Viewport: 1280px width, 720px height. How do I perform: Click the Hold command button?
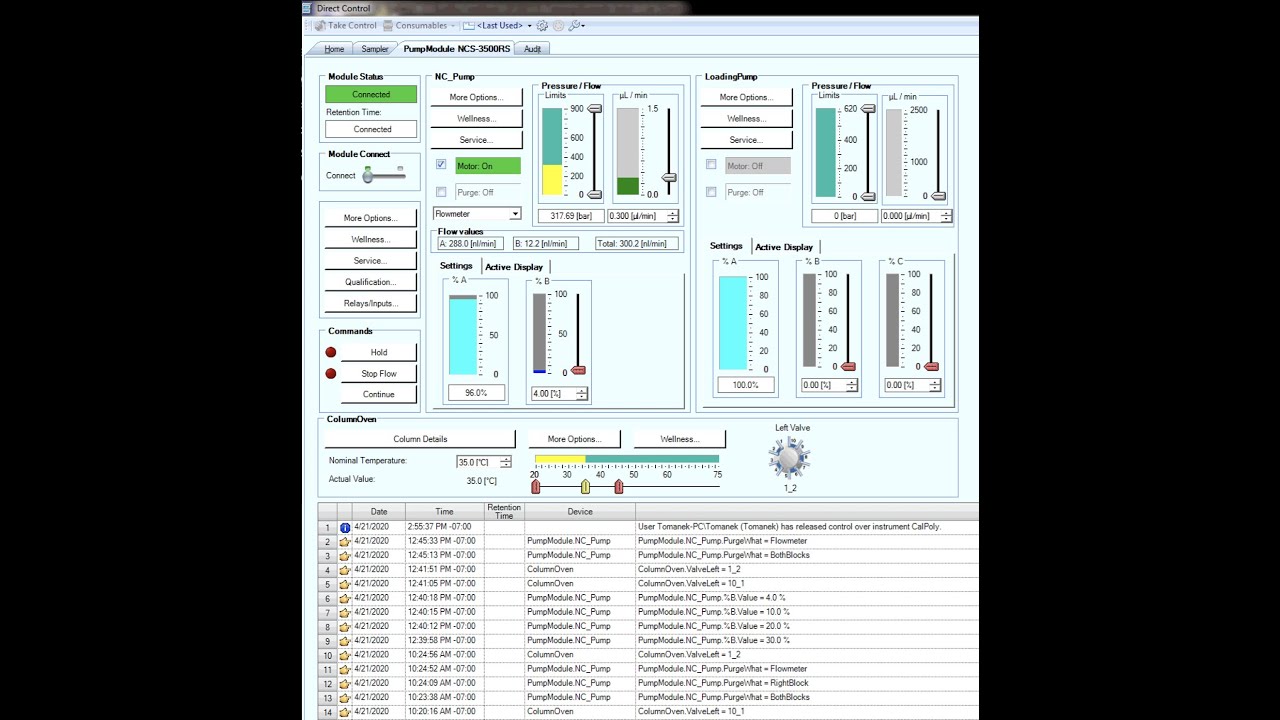[x=379, y=352]
